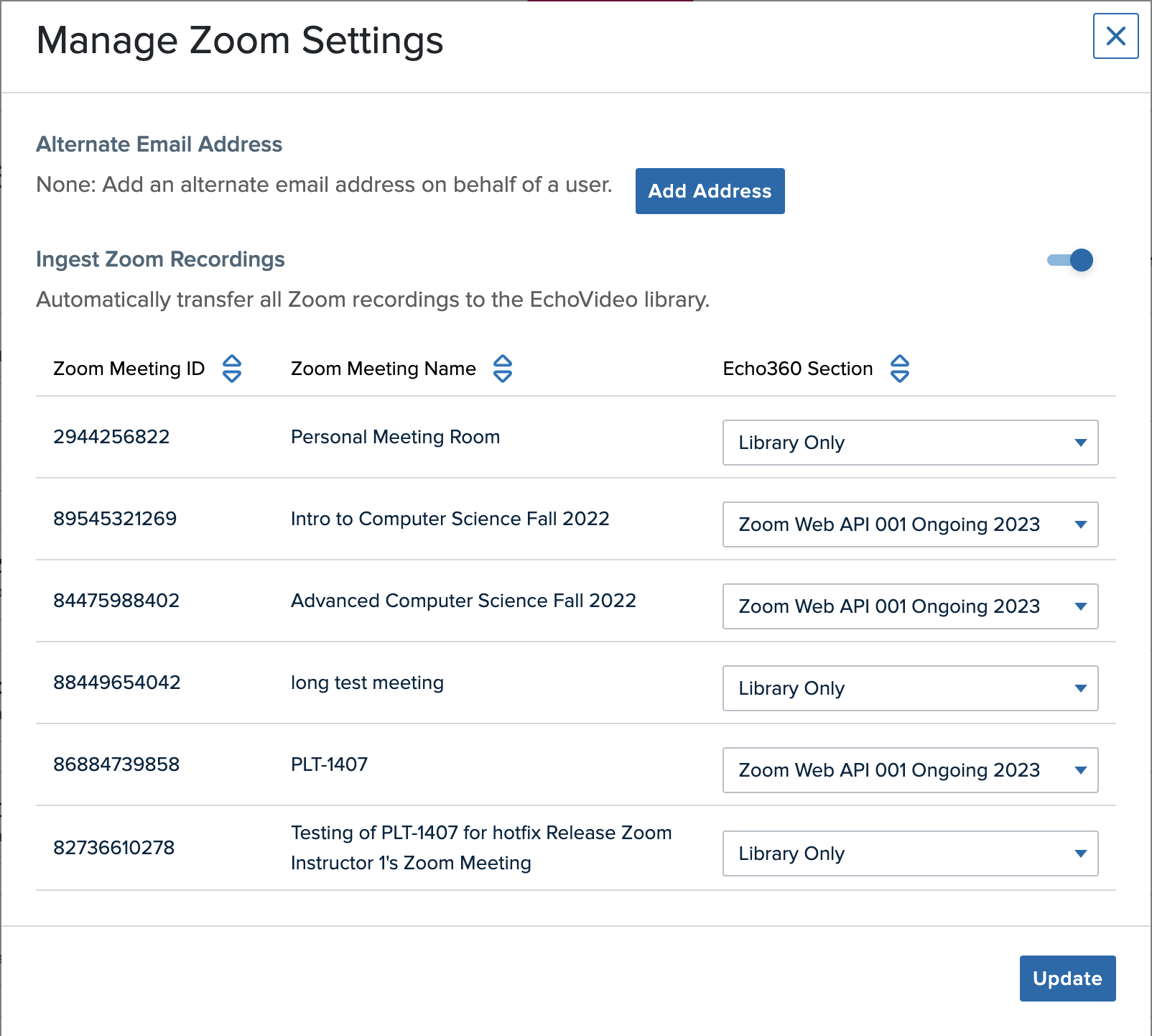Select meeting ID 89545321269
The height and width of the screenshot is (1036, 1152).
pos(115,519)
